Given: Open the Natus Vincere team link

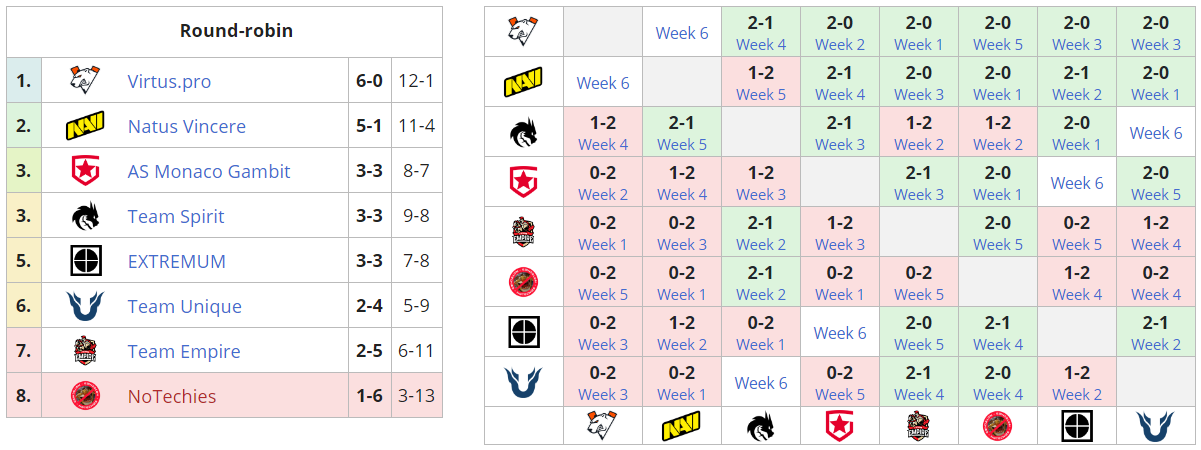Looking at the screenshot, I should (186, 127).
